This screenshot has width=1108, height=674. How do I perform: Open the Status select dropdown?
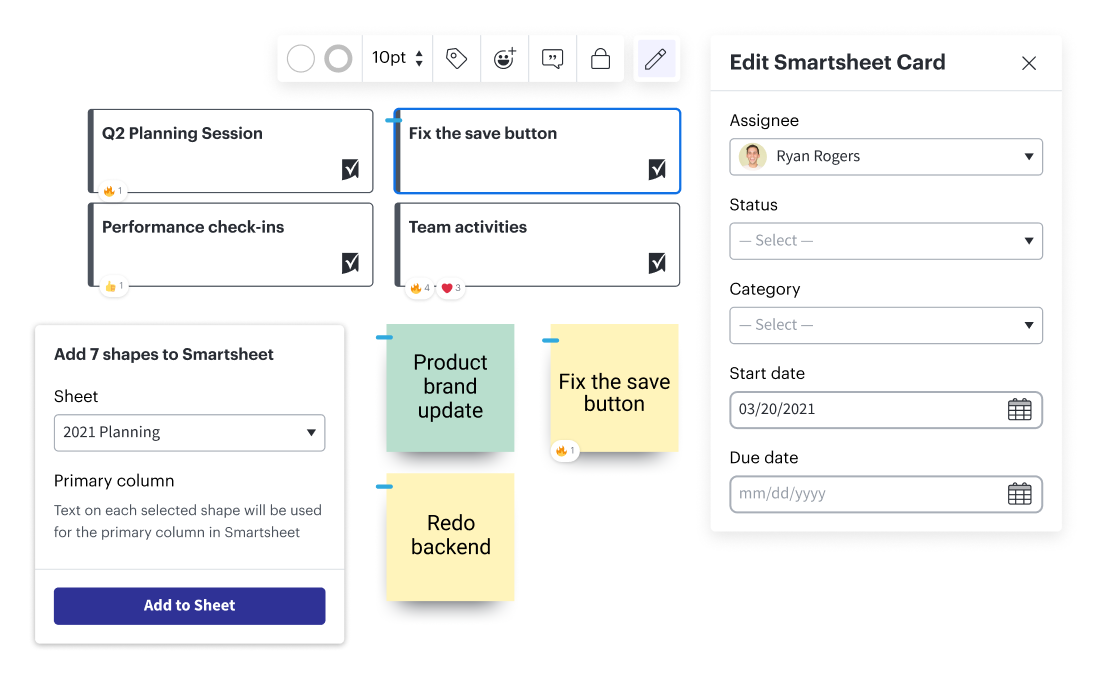(x=886, y=241)
